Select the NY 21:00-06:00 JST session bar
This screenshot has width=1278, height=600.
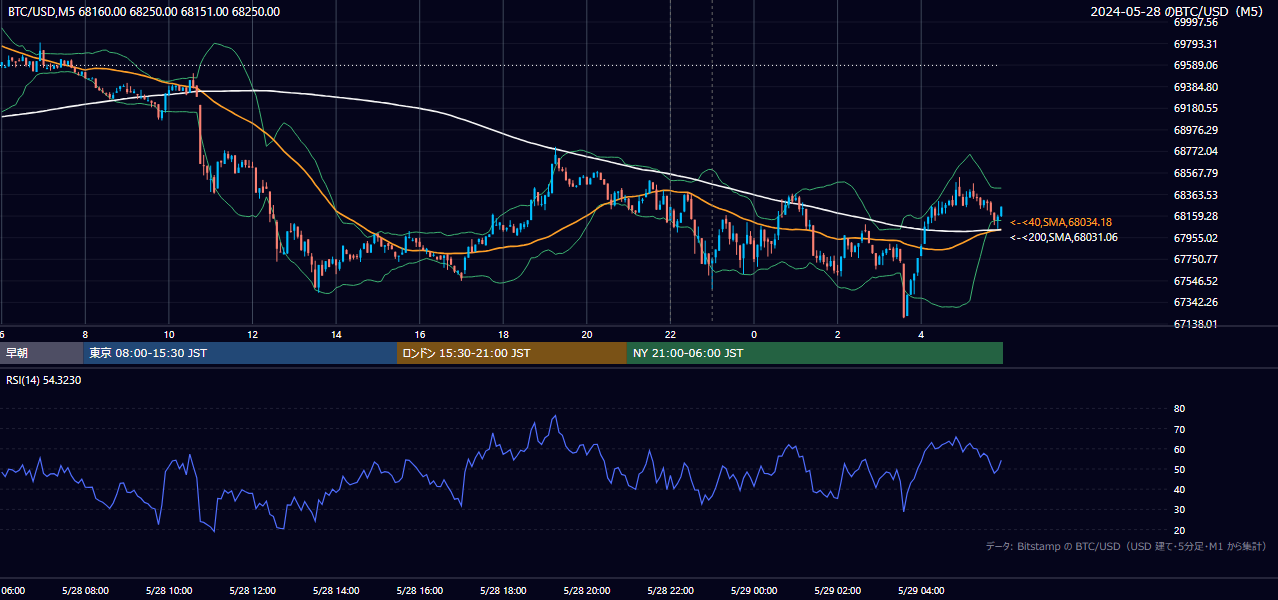coord(815,353)
